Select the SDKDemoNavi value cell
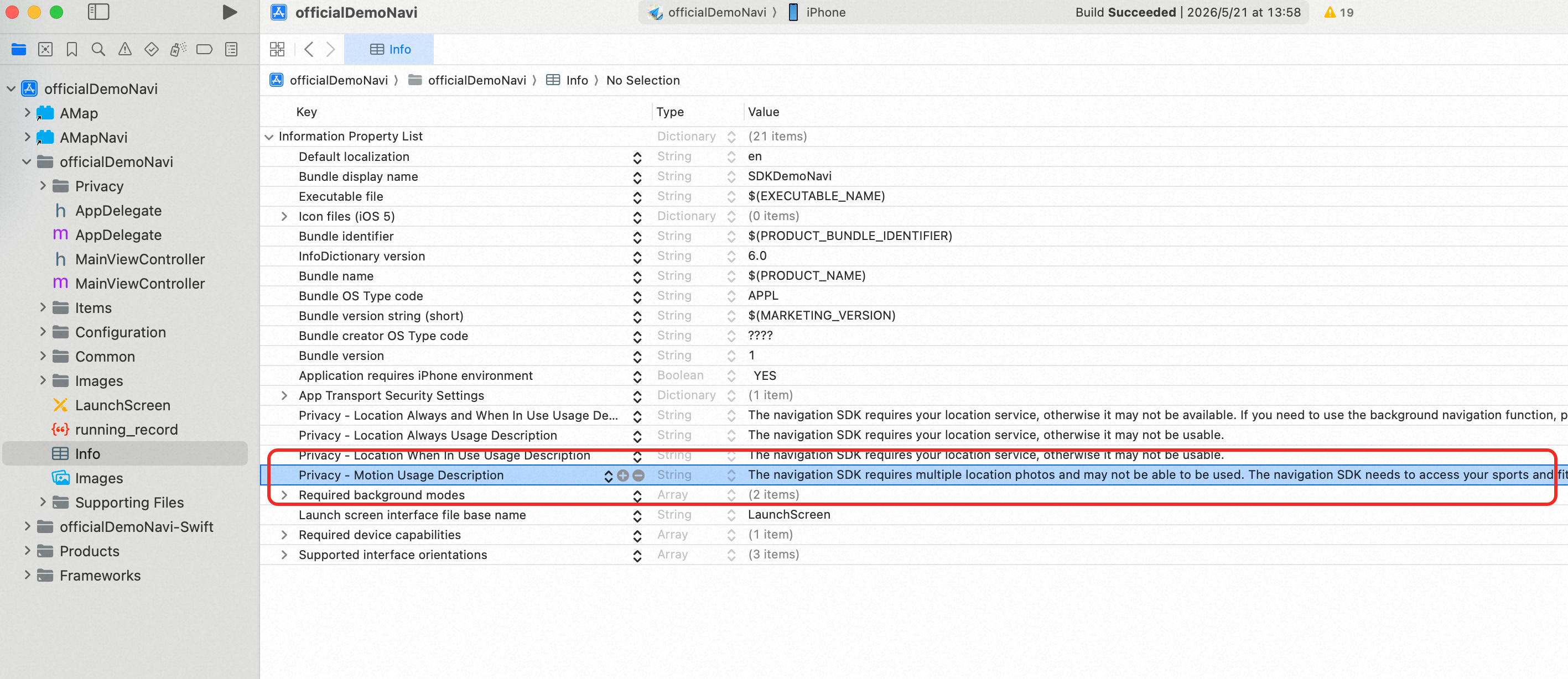Screen dimensions: 1568x679 [x=790, y=176]
